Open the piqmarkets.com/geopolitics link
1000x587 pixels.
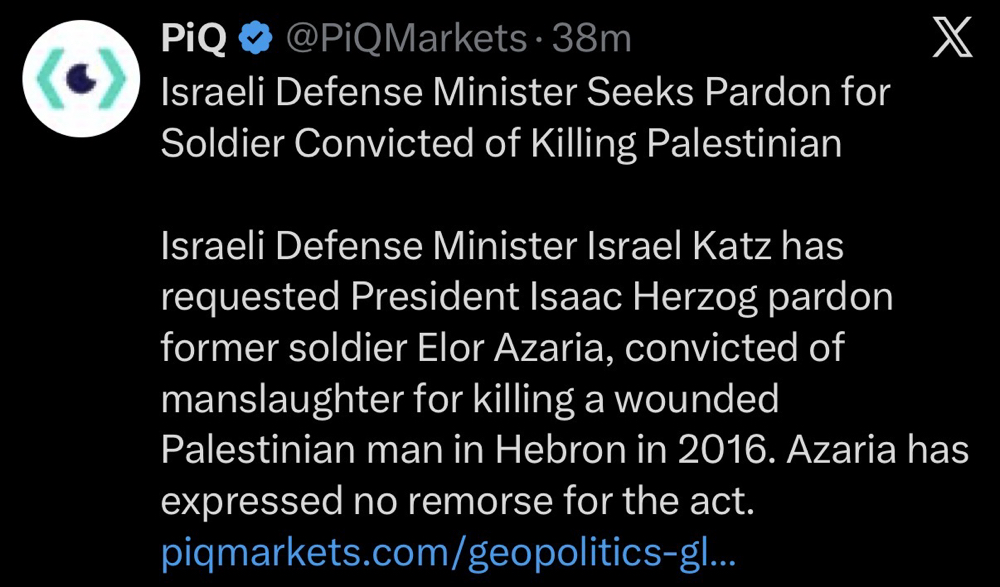(449, 553)
